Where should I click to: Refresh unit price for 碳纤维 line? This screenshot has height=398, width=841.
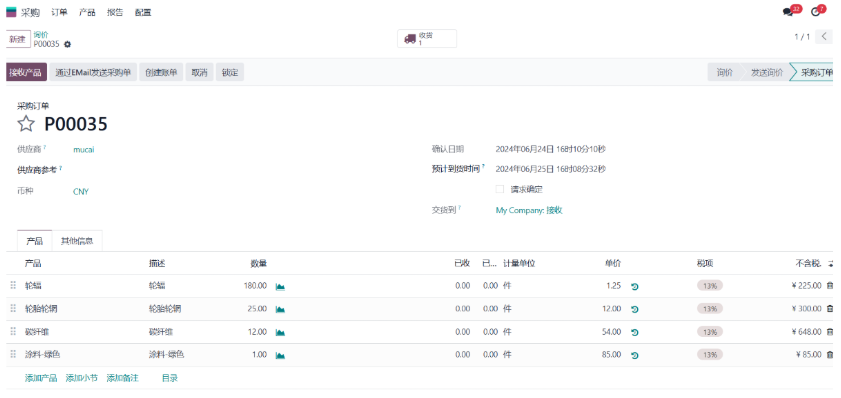635,333
